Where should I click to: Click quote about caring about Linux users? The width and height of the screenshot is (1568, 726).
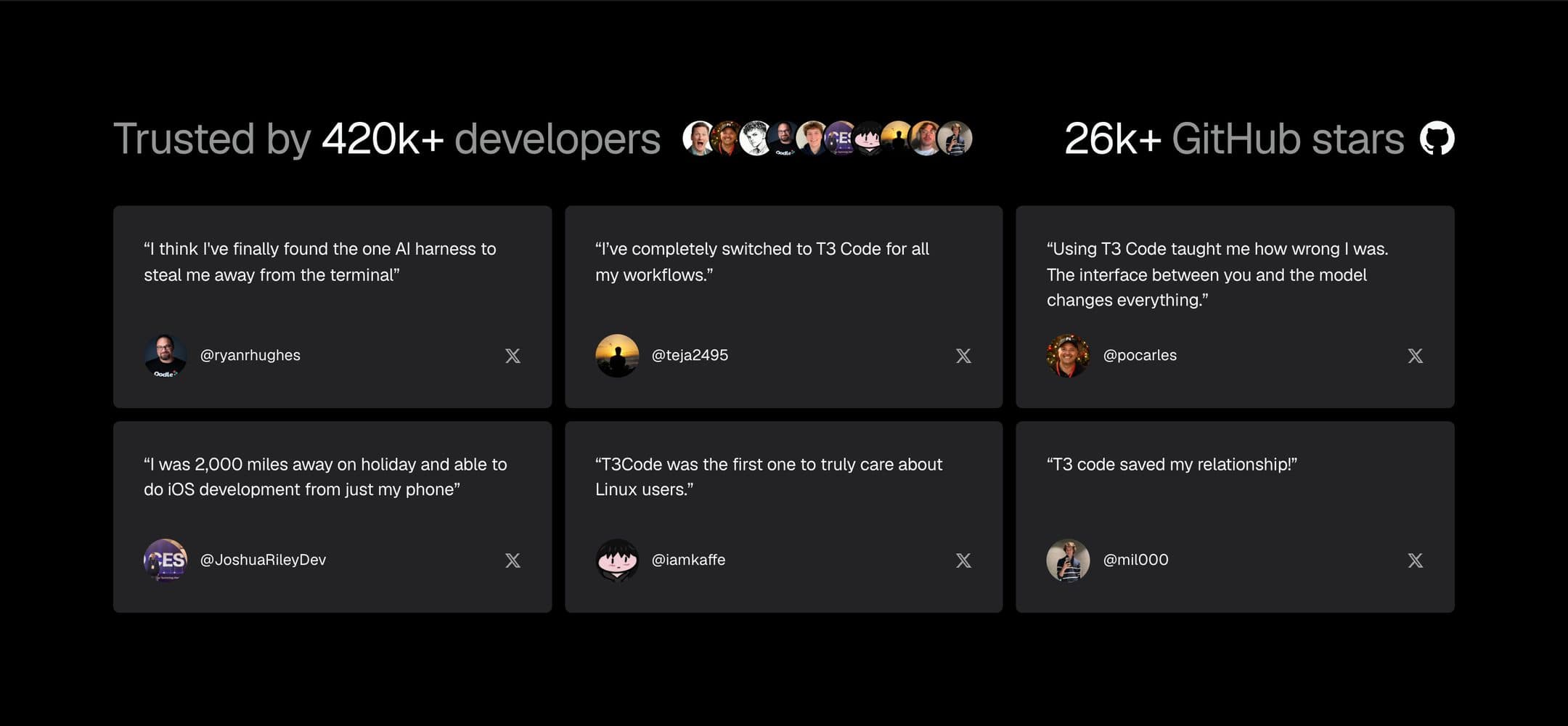[769, 477]
